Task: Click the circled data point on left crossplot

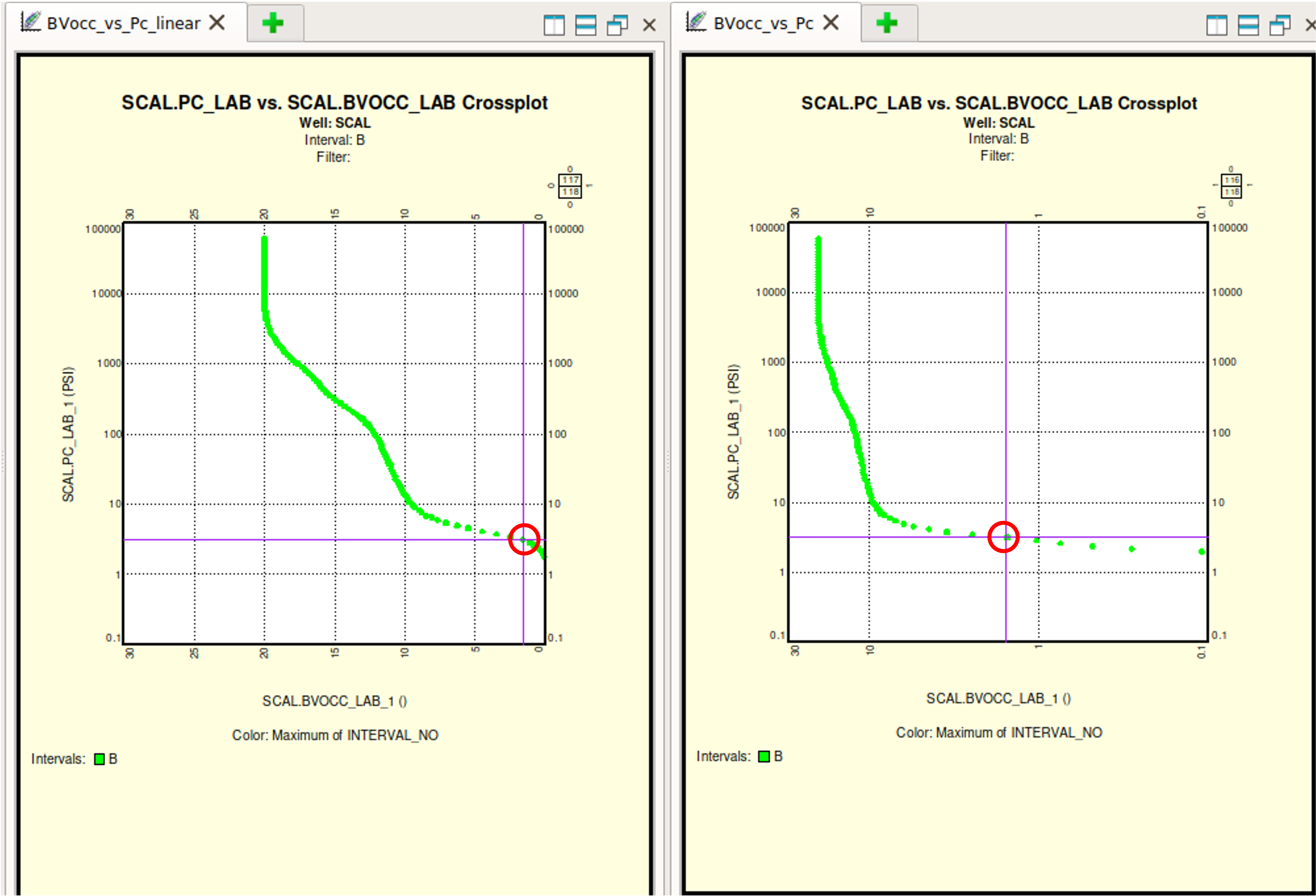Action: [524, 539]
